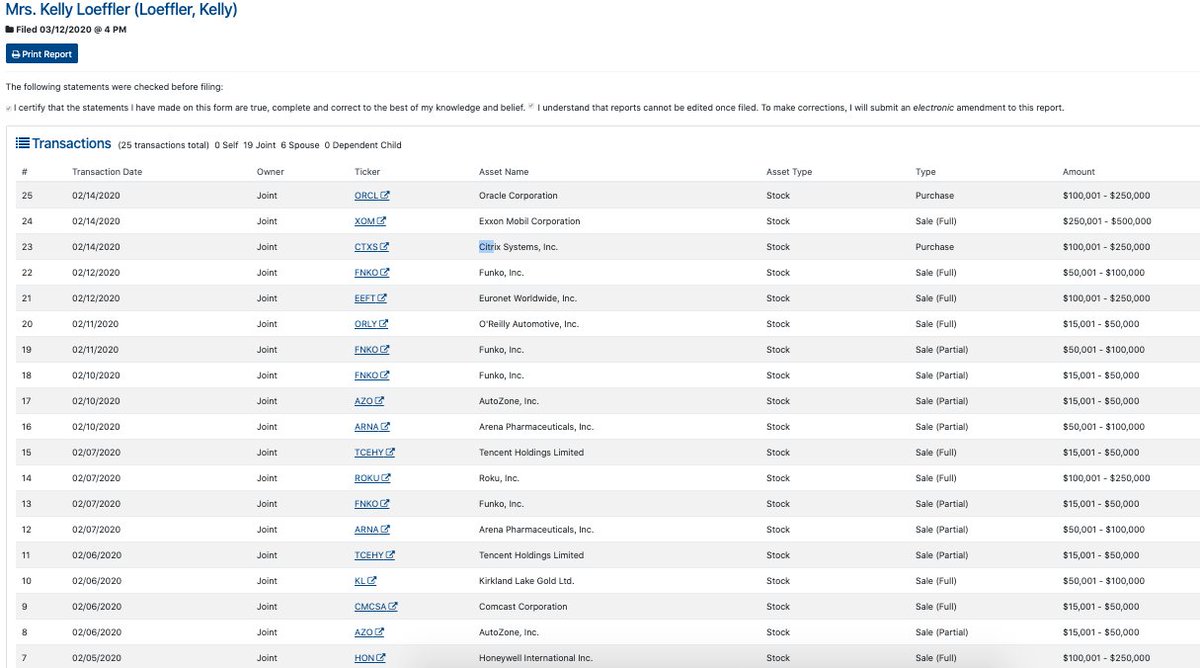The image size is (1200, 668).
Task: Select the Oracle Corporation asset name
Action: pyautogui.click(x=518, y=196)
